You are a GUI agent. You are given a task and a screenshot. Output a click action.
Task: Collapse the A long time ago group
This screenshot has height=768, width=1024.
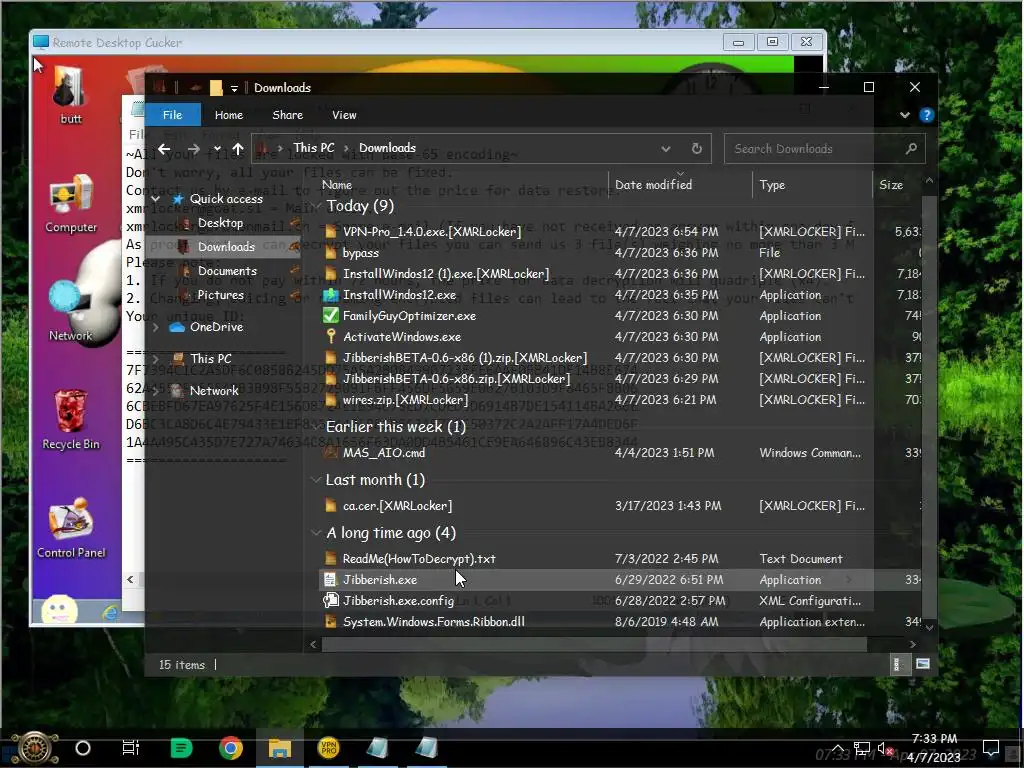317,533
